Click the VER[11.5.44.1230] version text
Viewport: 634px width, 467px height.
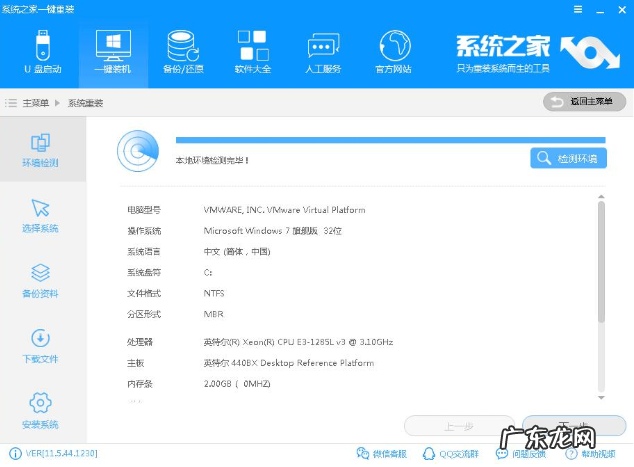coord(61,454)
